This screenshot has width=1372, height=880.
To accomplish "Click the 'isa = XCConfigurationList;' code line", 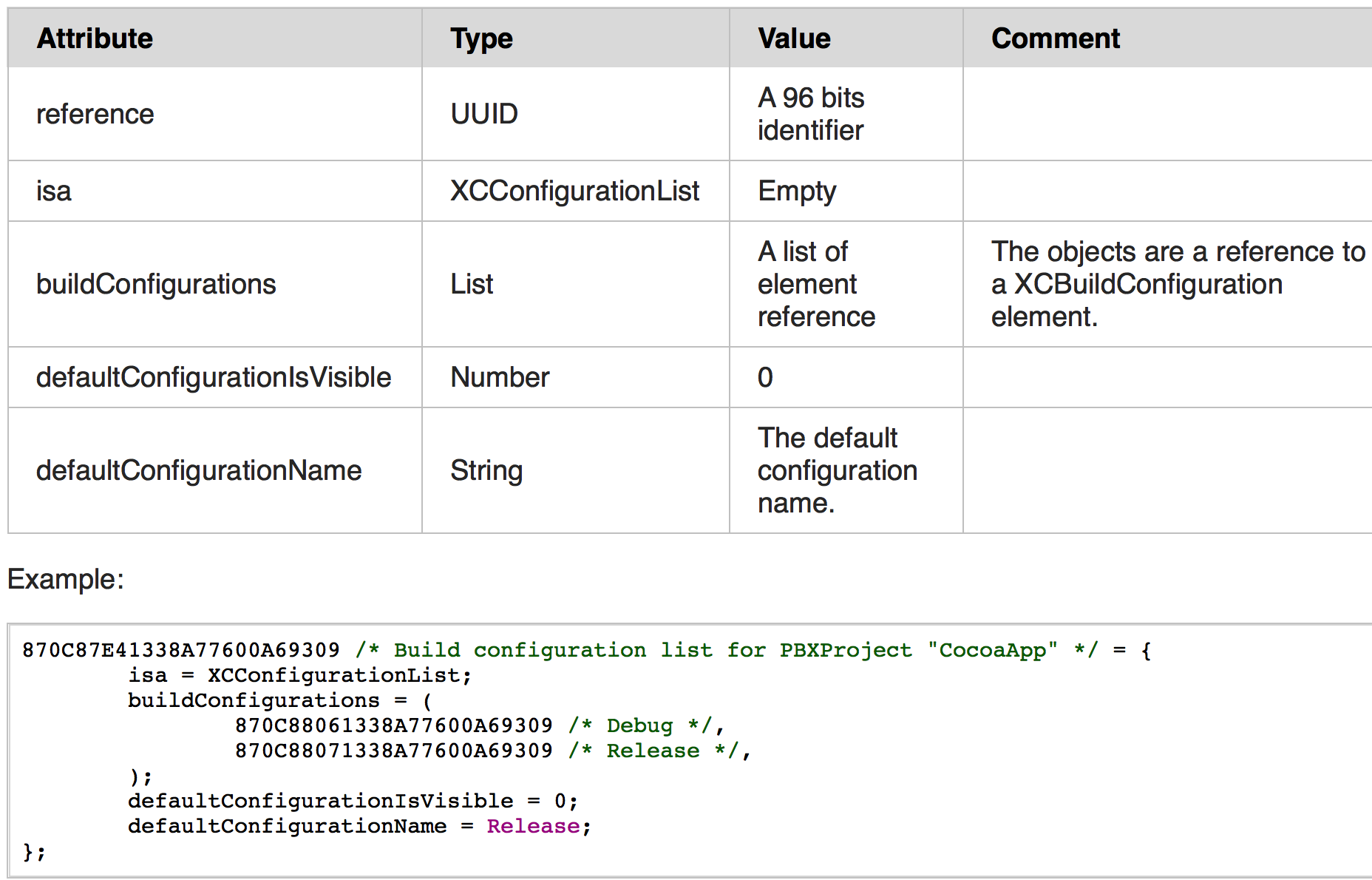I will tap(300, 675).
